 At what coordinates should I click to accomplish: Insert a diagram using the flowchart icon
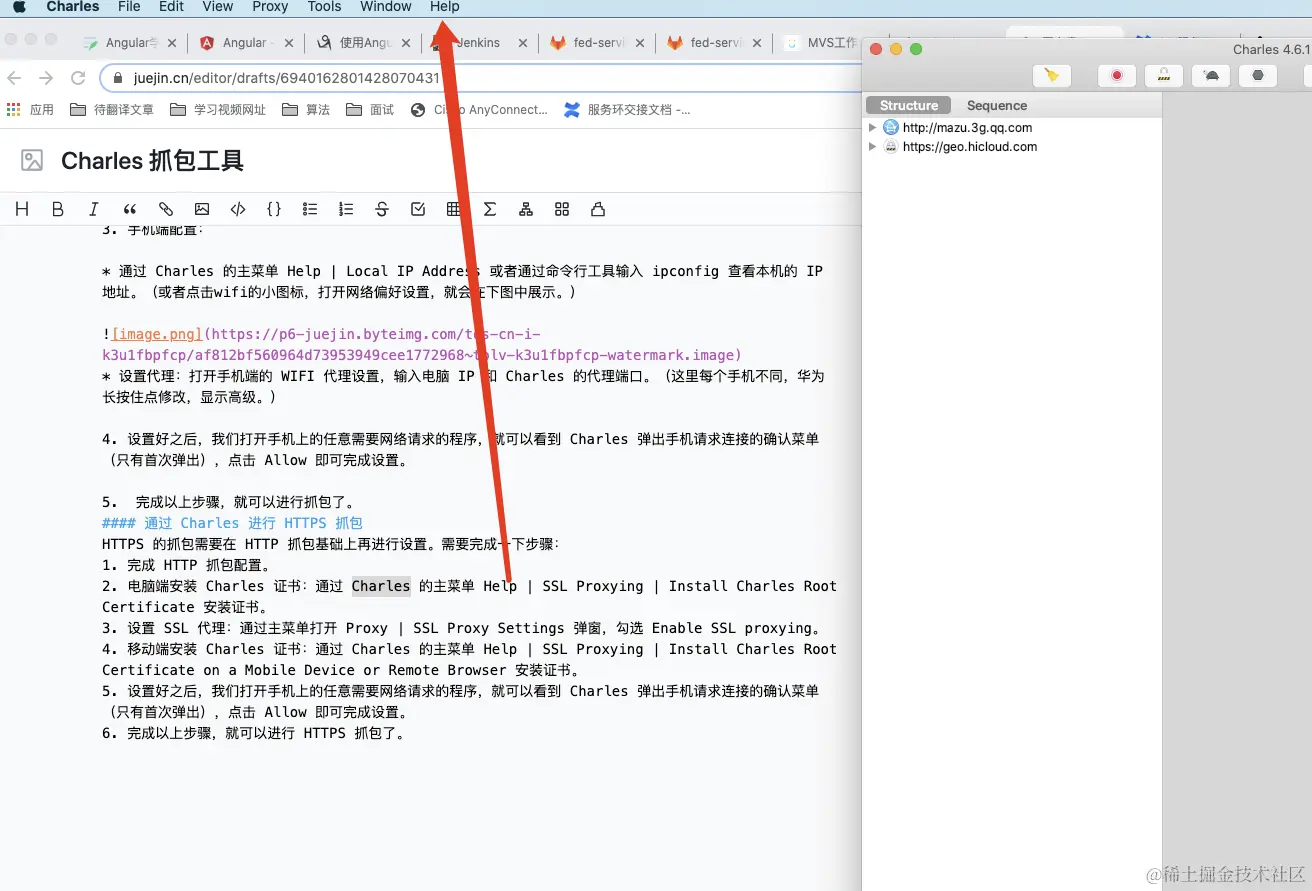[x=526, y=209]
